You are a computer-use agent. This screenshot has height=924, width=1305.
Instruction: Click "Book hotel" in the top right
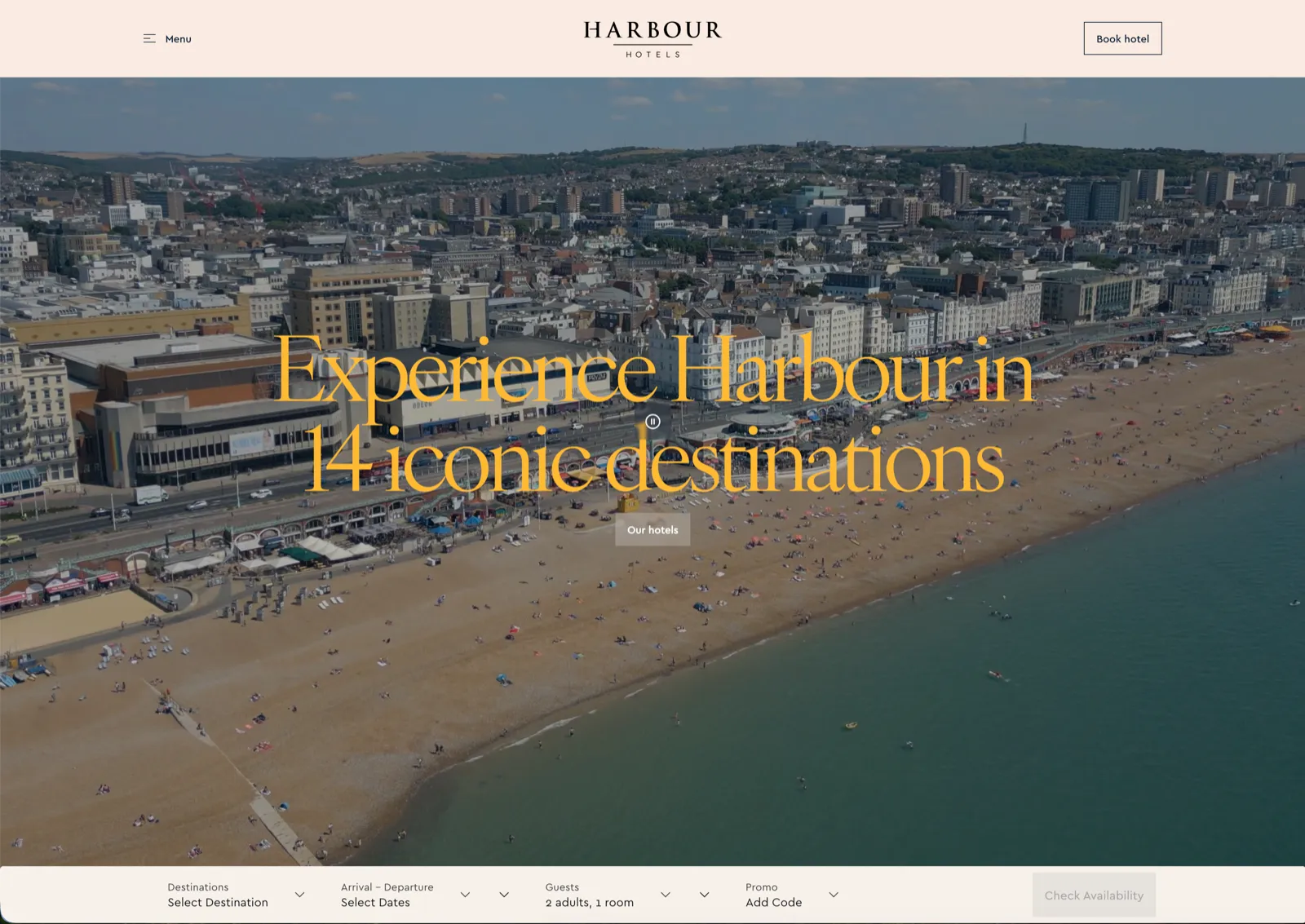pyautogui.click(x=1122, y=38)
